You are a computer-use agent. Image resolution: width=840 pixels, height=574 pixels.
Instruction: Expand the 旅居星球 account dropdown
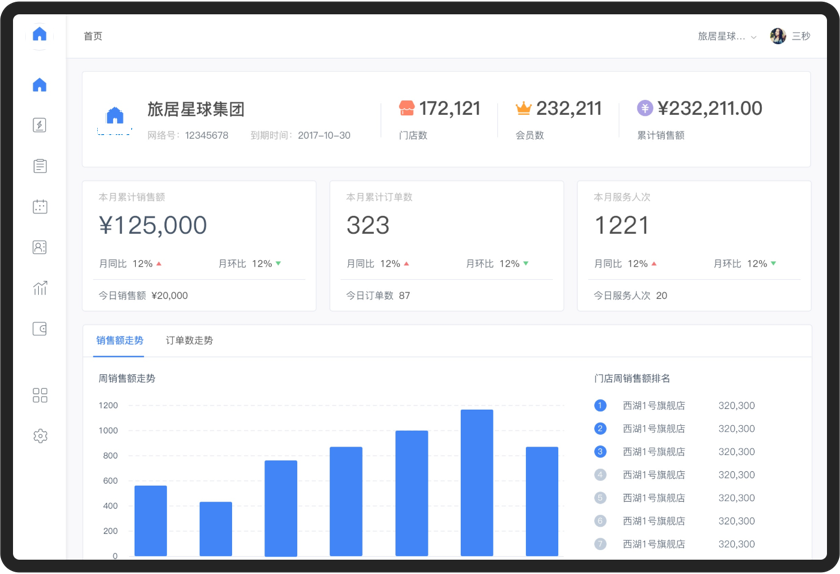pos(726,36)
